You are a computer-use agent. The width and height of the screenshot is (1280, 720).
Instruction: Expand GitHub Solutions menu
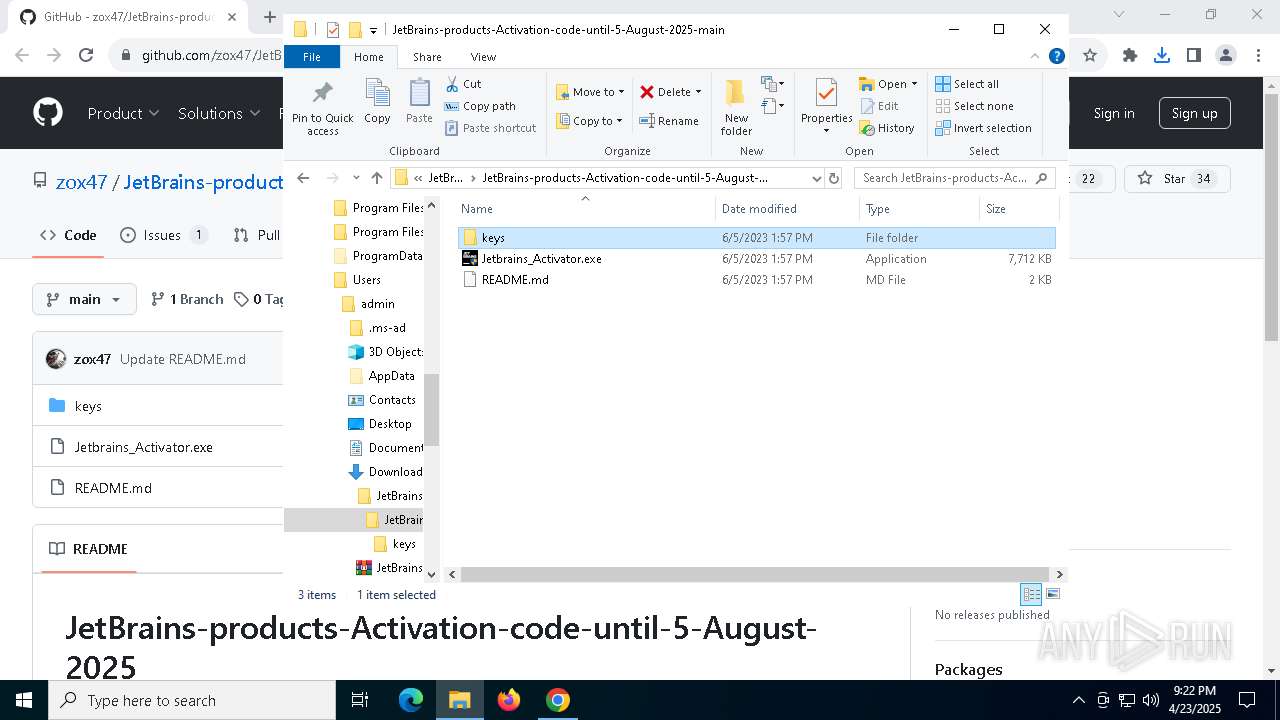[219, 113]
